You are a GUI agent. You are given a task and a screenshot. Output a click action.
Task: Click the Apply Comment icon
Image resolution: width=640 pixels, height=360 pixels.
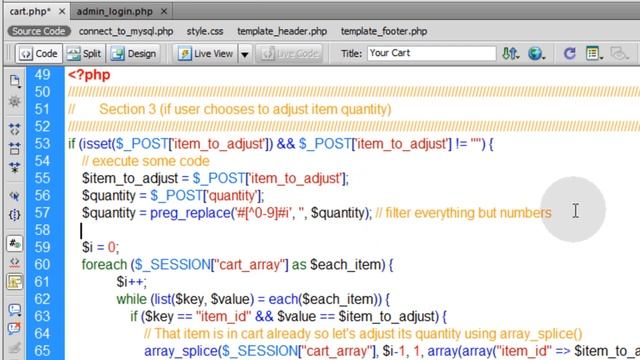[15, 310]
